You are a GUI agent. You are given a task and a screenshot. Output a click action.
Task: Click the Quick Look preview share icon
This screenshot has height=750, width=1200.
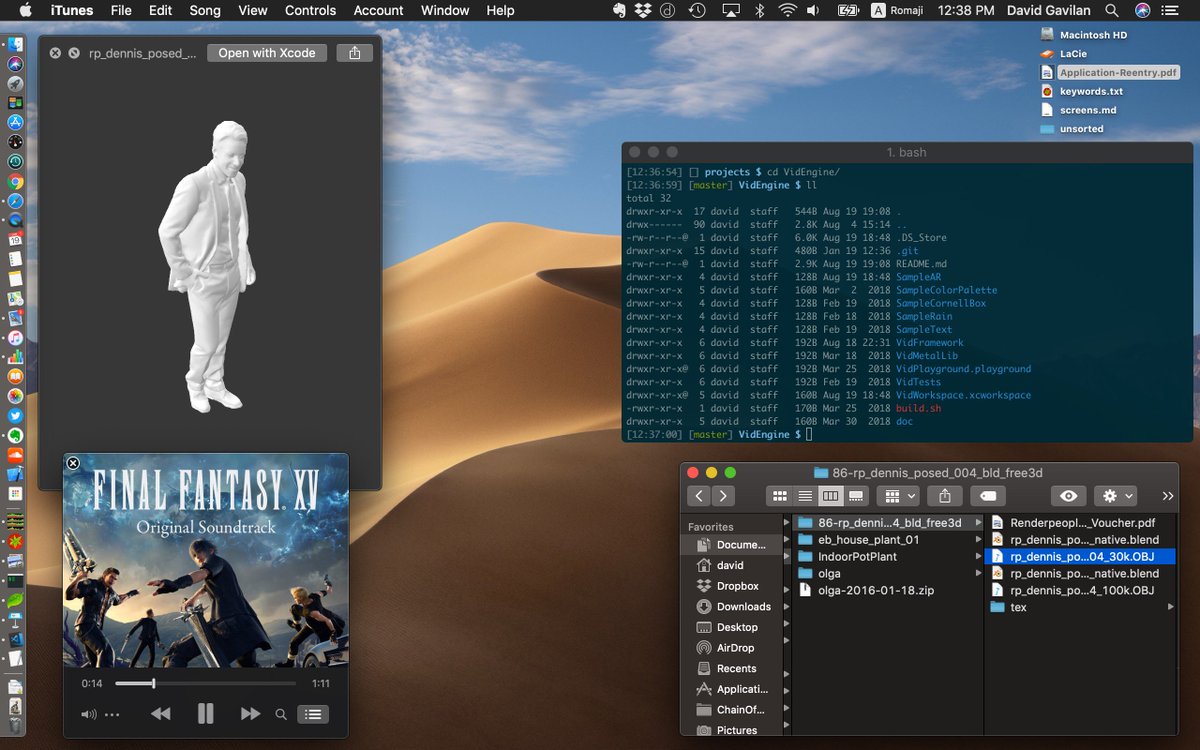(355, 53)
